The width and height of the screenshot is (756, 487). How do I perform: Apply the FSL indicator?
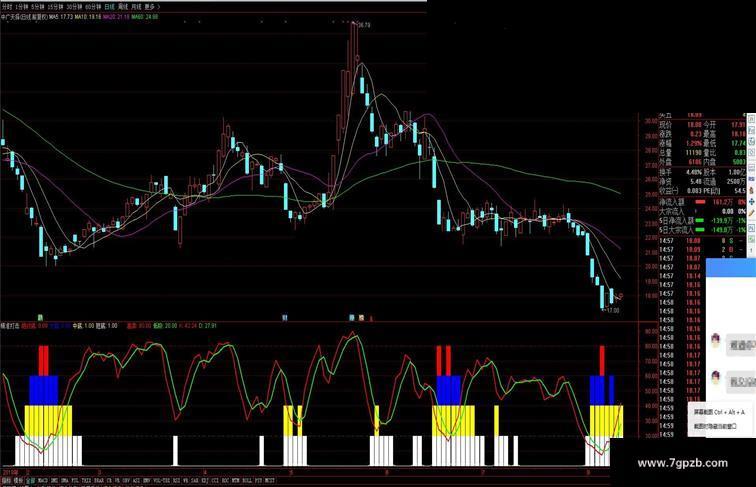point(74,480)
